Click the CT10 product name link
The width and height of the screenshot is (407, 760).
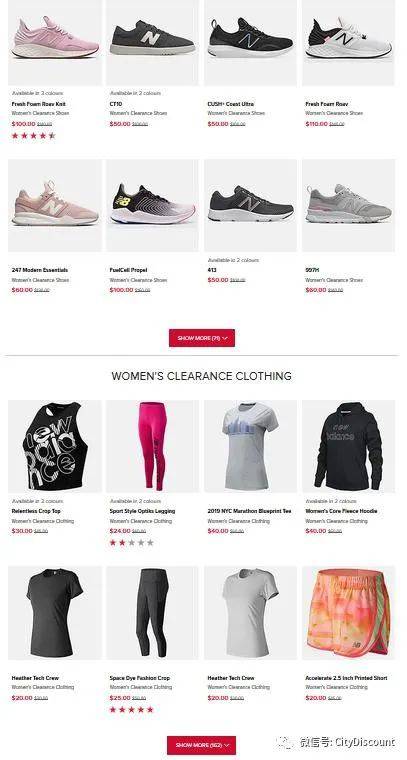[116, 104]
